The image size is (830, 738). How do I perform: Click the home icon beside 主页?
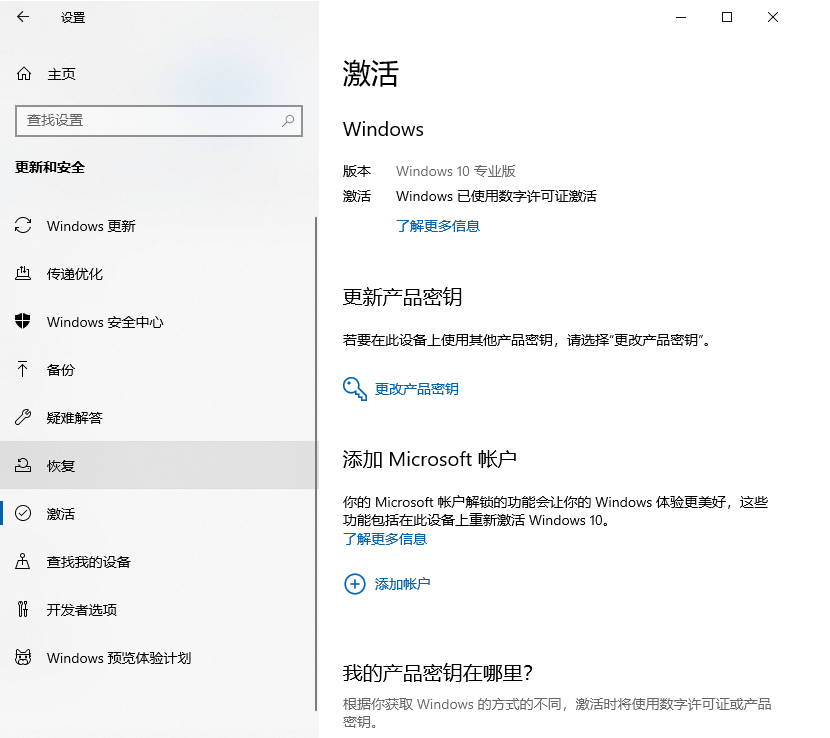pos(24,74)
